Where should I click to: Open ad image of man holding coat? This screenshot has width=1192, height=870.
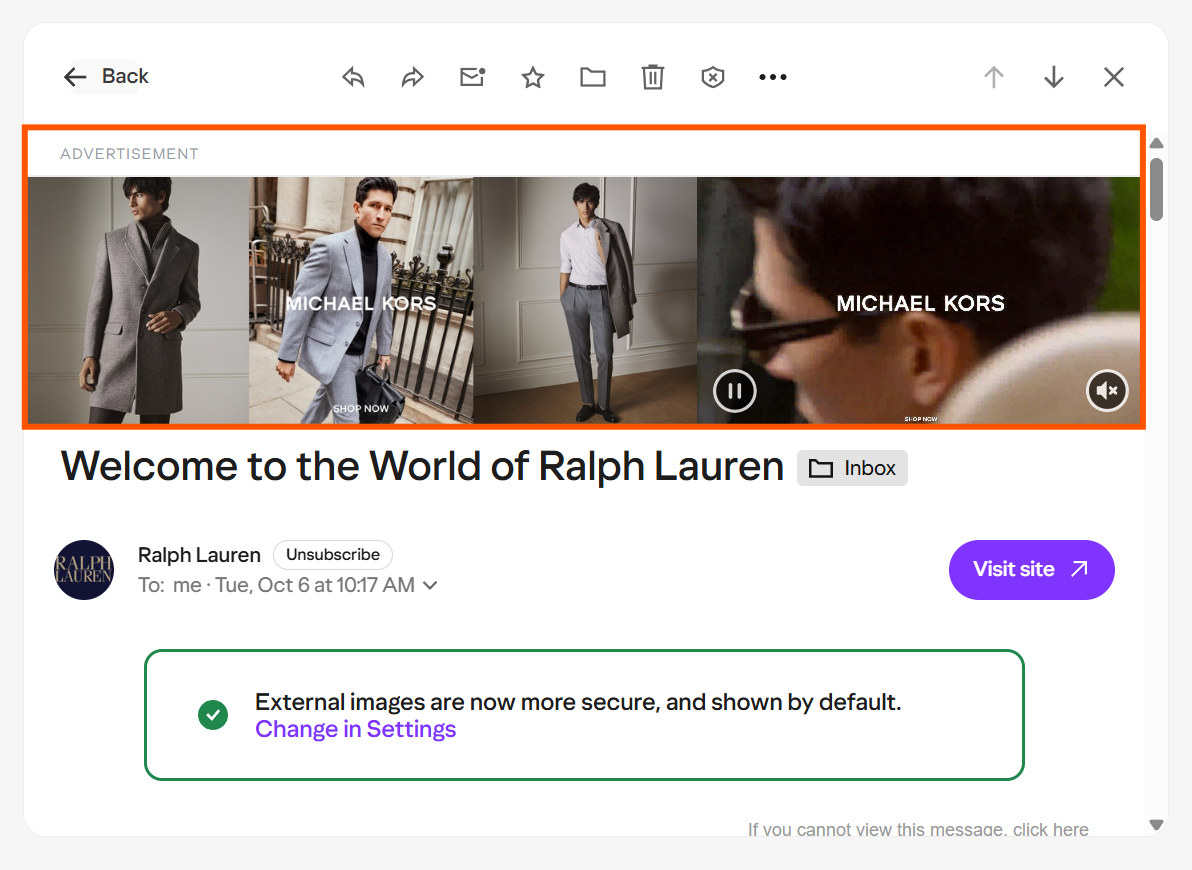585,300
